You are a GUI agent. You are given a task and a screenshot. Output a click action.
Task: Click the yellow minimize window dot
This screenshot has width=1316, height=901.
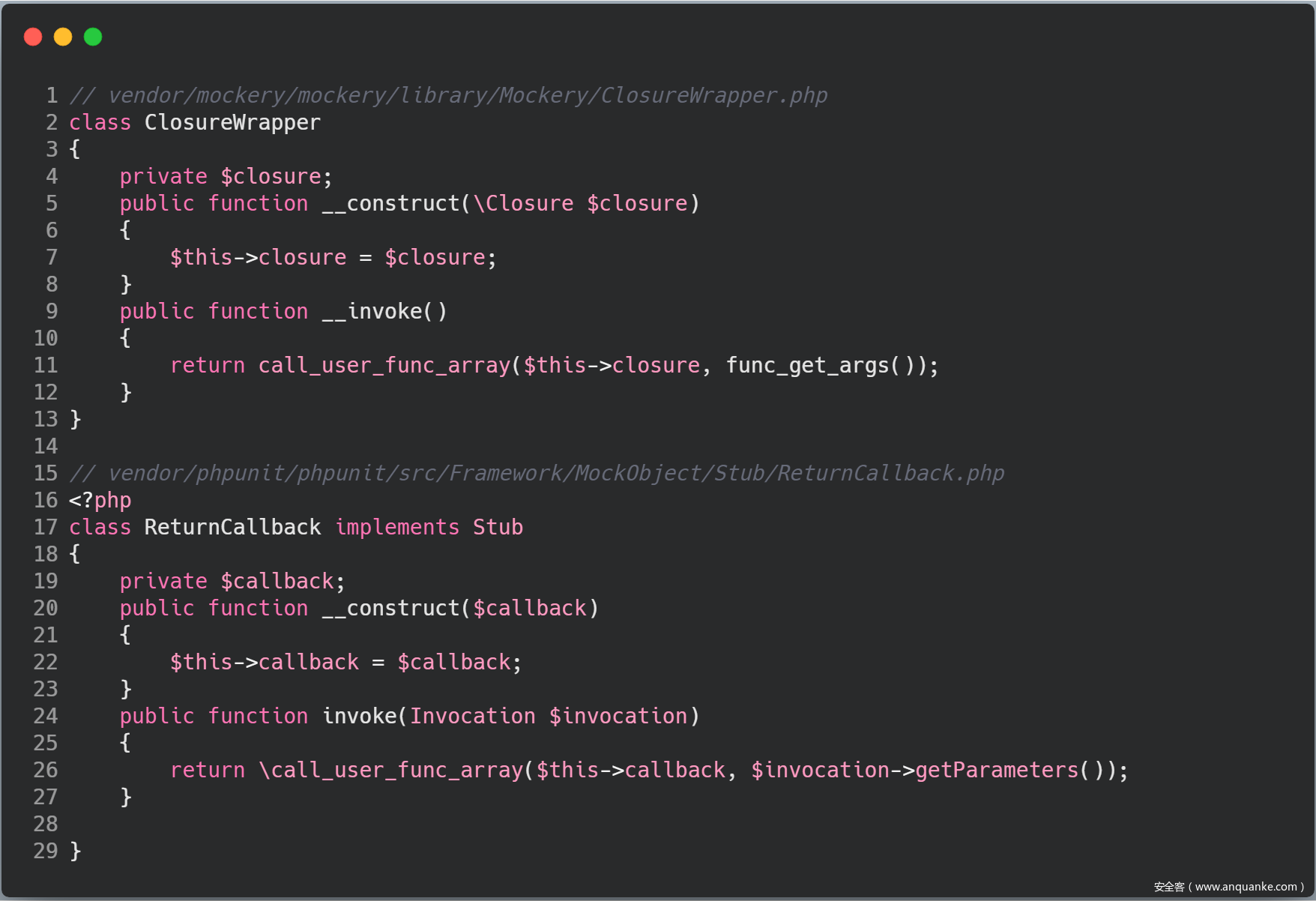63,37
